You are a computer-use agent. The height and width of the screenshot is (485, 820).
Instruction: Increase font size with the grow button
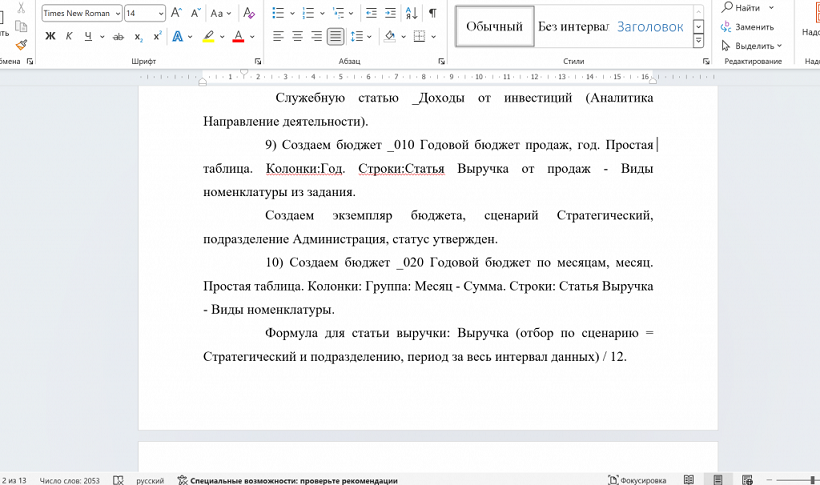(x=177, y=13)
